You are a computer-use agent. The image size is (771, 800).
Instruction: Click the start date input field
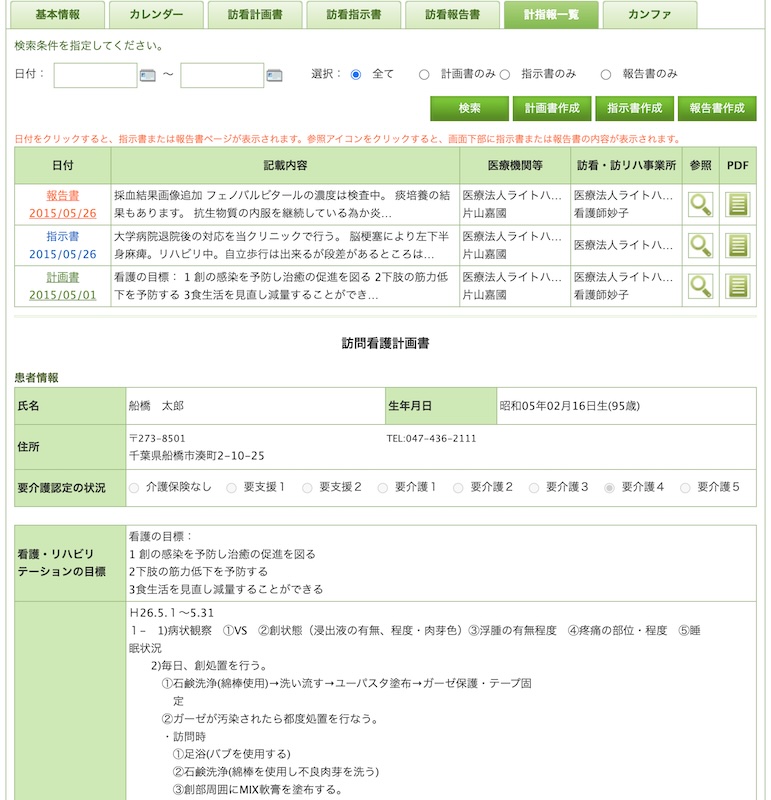[95, 75]
